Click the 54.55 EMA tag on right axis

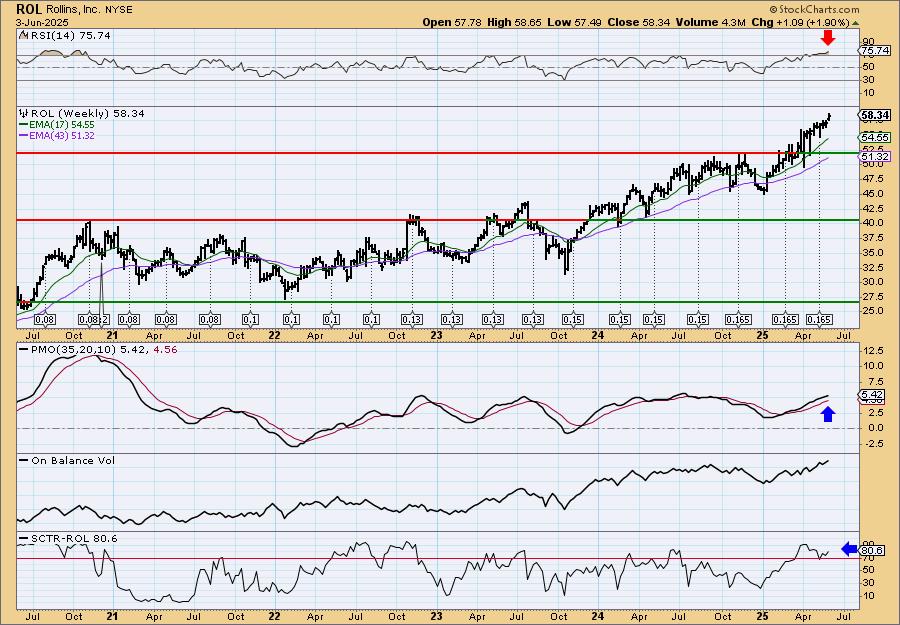(x=875, y=138)
